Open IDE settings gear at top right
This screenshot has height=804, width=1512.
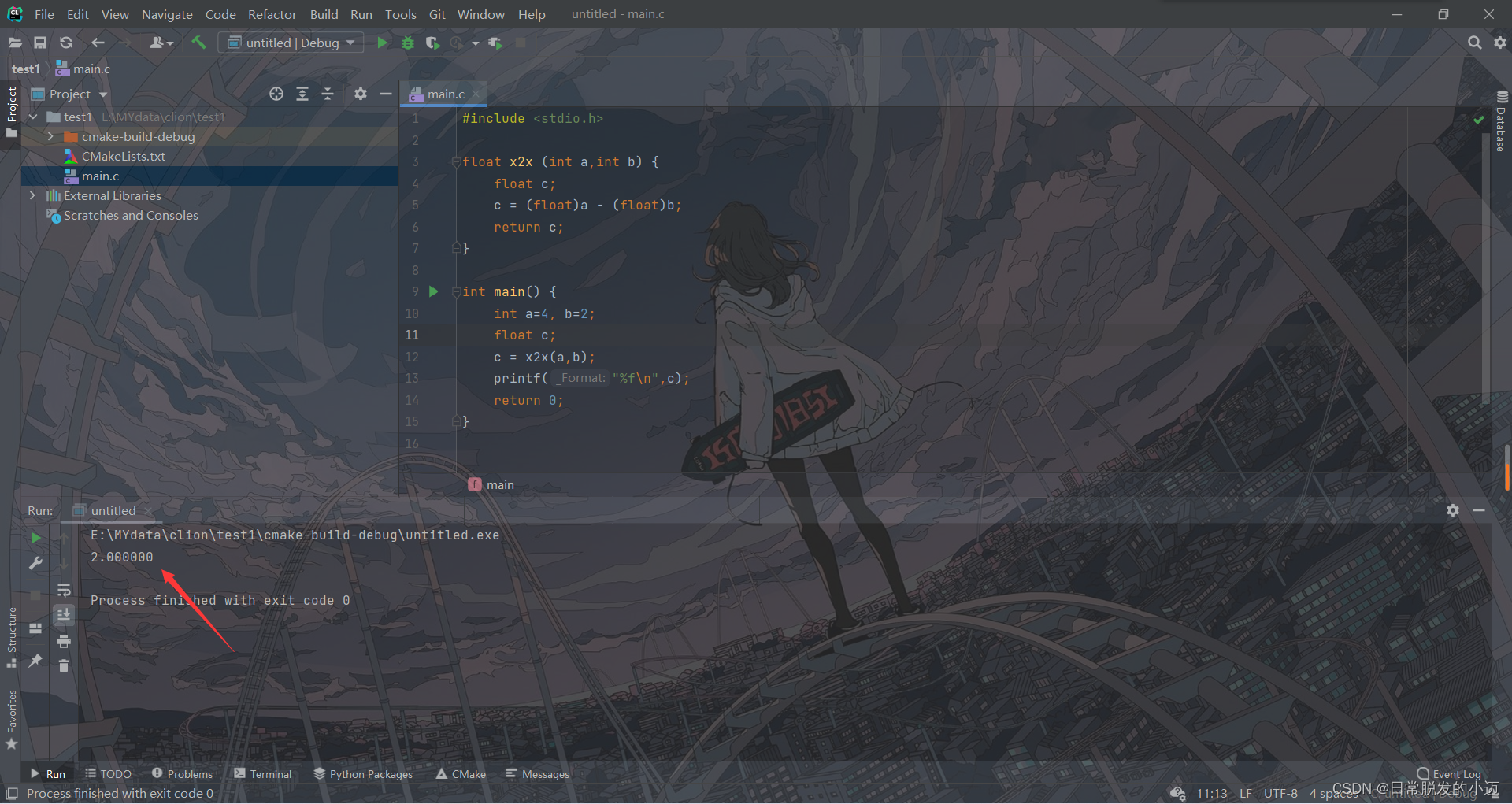pyautogui.click(x=1500, y=43)
